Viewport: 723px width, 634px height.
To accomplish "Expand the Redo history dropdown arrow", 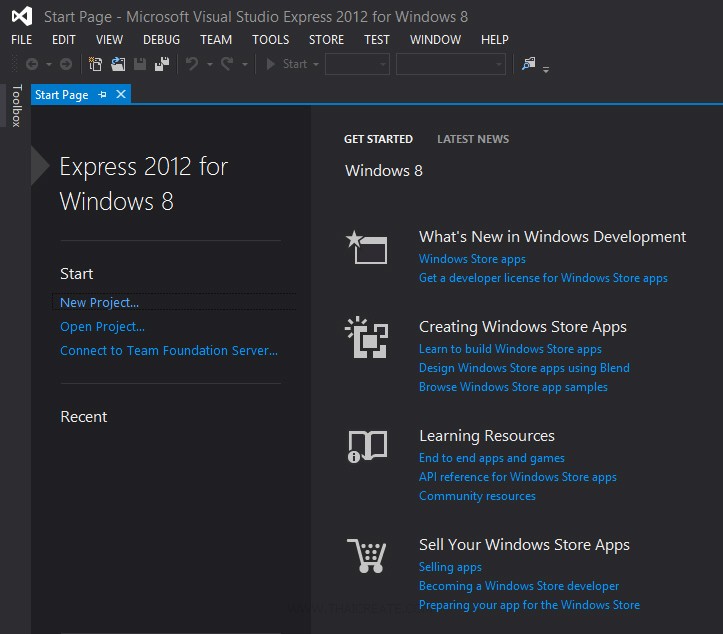I will (245, 65).
